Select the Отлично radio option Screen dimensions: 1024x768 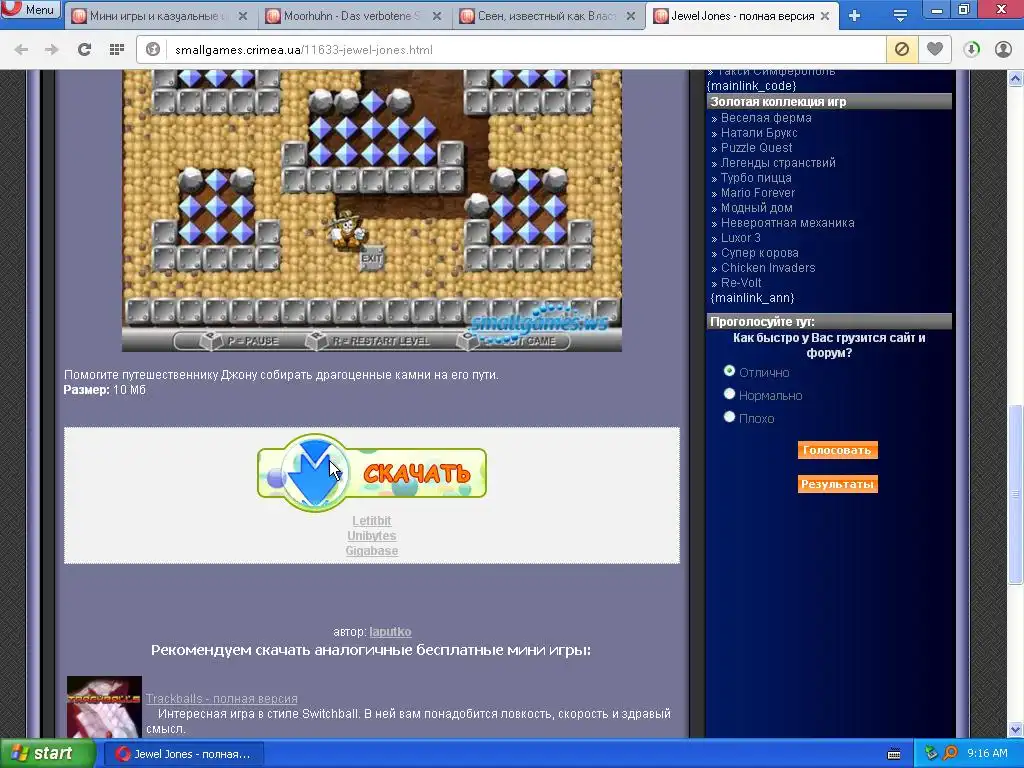click(729, 371)
